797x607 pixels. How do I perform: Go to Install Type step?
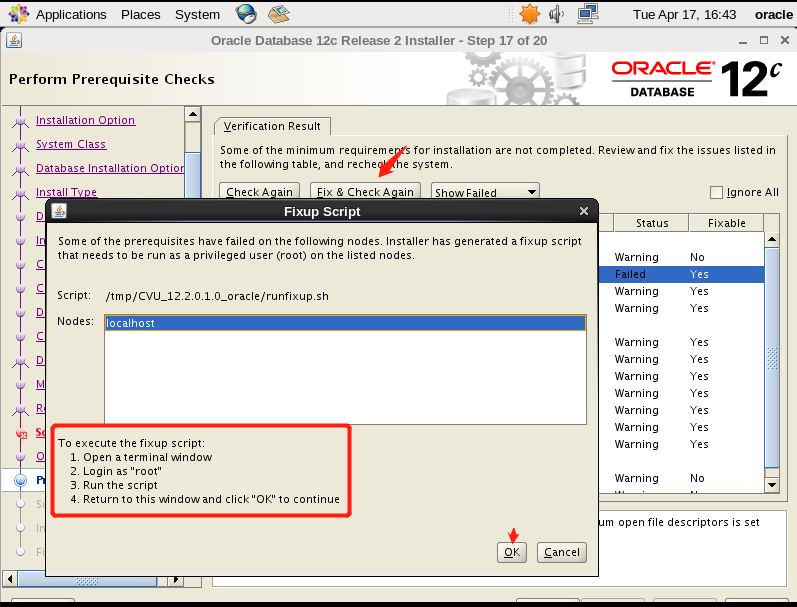coord(66,192)
